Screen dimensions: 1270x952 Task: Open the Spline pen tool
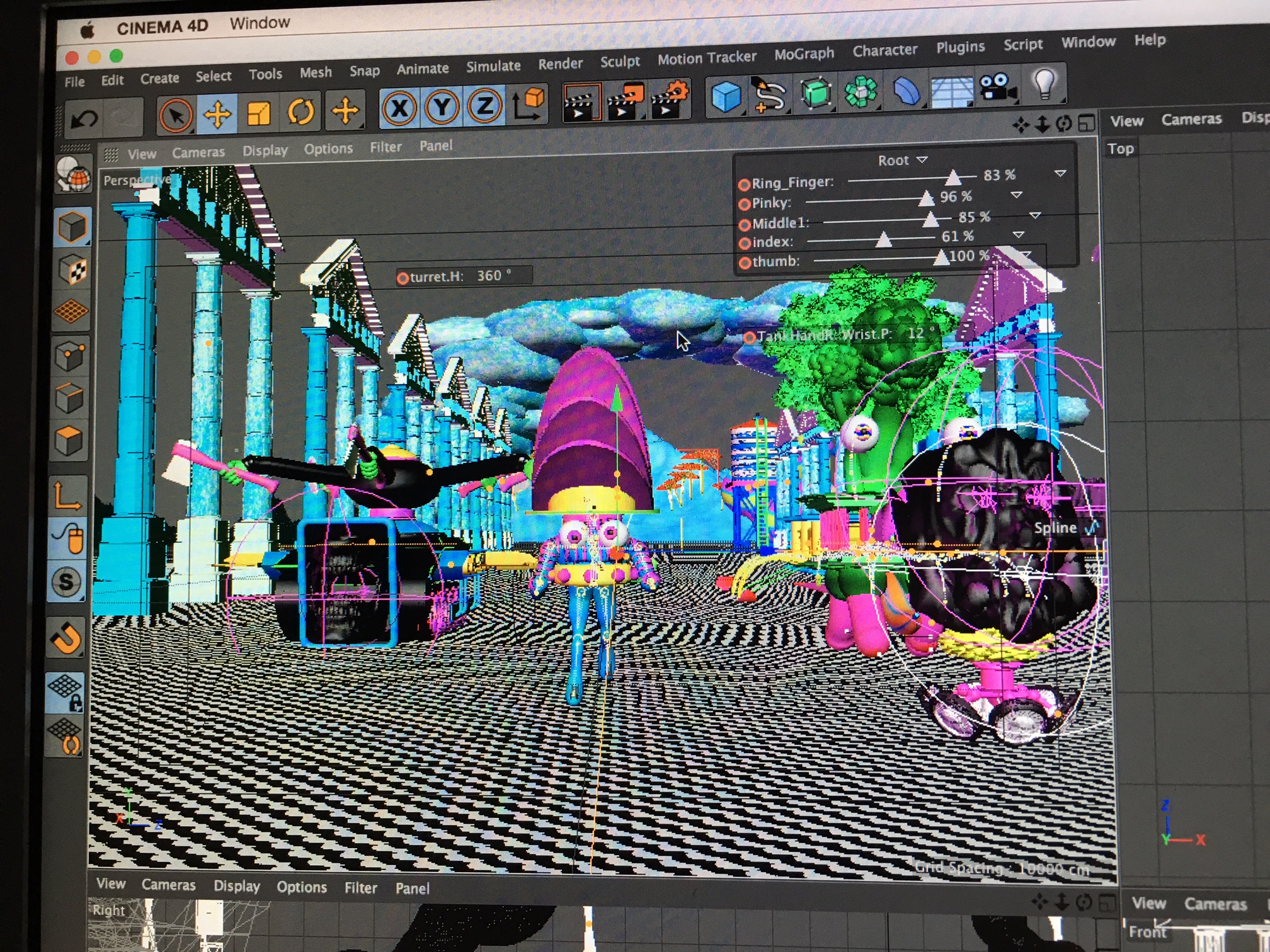click(x=770, y=96)
